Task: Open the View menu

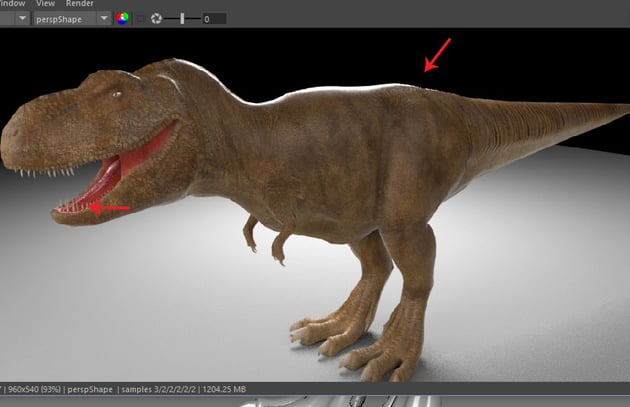Action: [45, 4]
